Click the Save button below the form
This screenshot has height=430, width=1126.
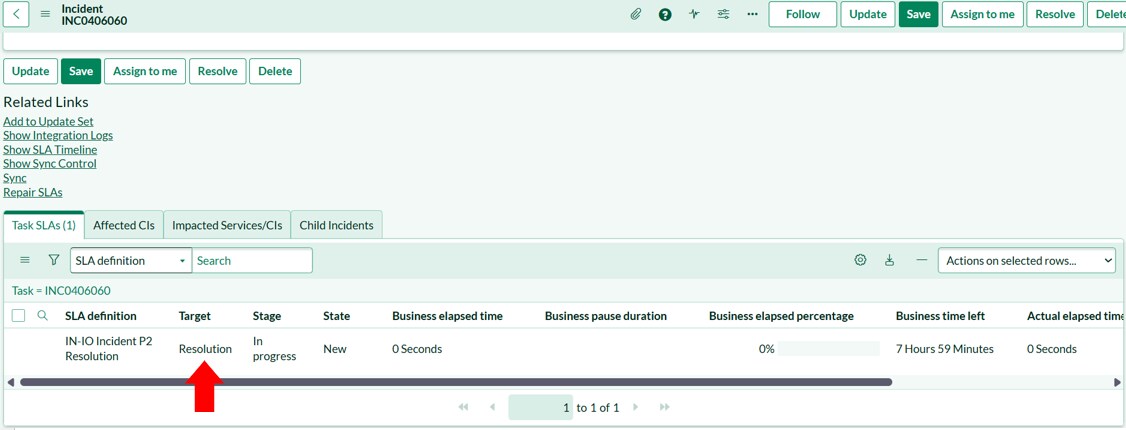click(81, 71)
